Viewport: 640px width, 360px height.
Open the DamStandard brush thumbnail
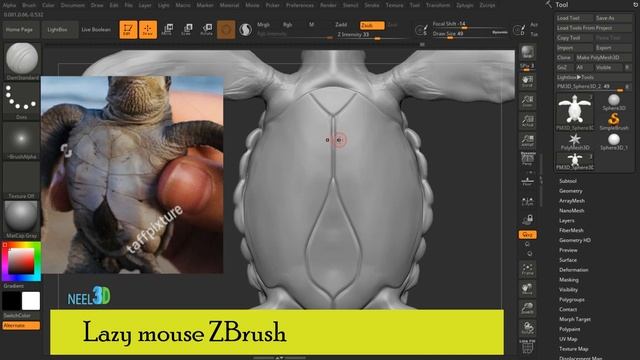(22, 60)
